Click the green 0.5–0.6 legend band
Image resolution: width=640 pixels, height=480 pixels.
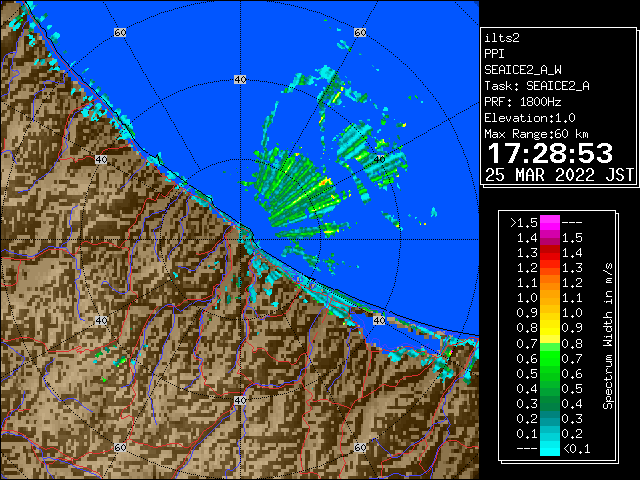pos(549,373)
